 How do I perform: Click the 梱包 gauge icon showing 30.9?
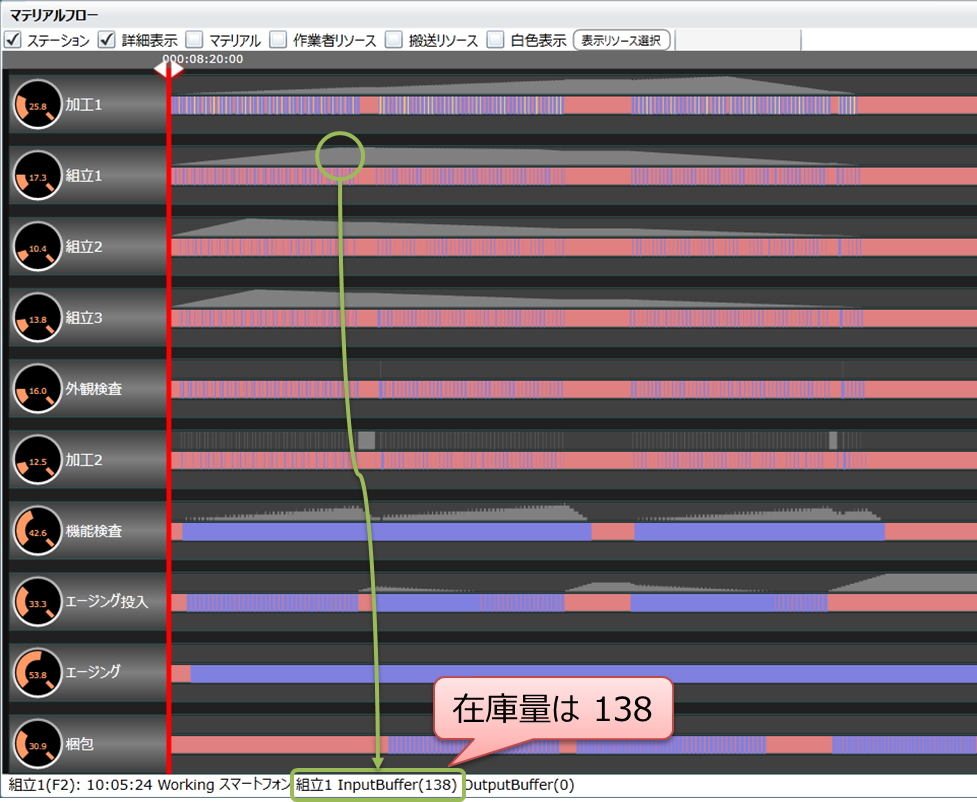coord(37,743)
